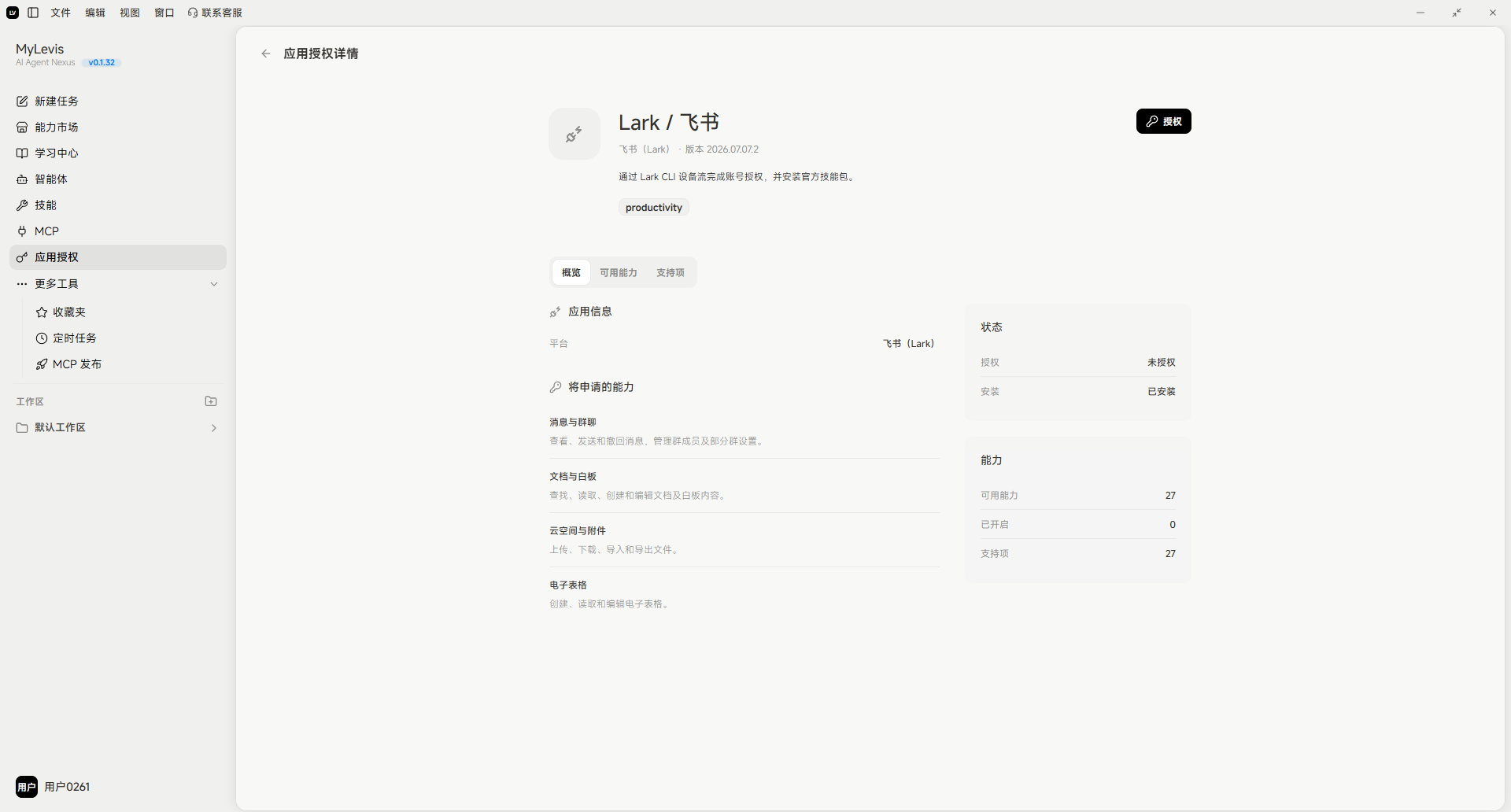Click the 更多工具 ellipsis icon
1511x812 pixels.
(22, 284)
